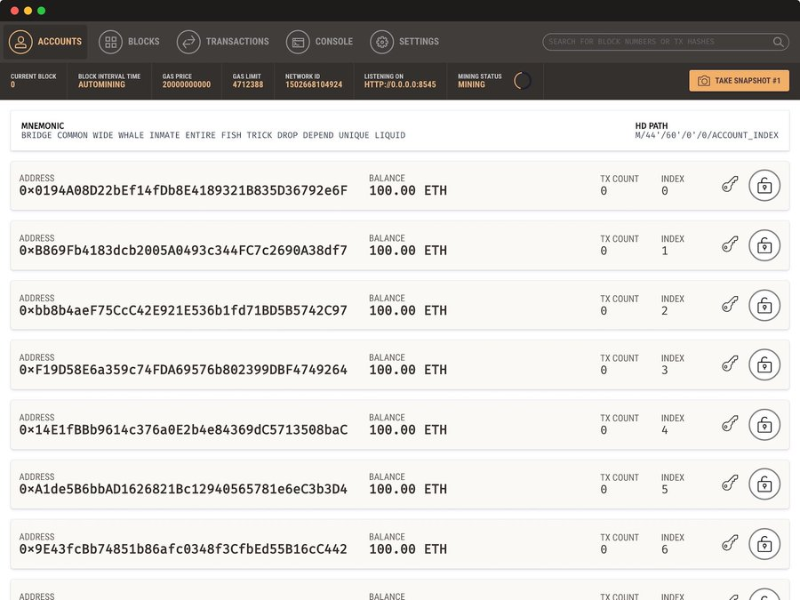The image size is (800, 600).
Task: Lock the account at index 5
Action: coord(765,486)
